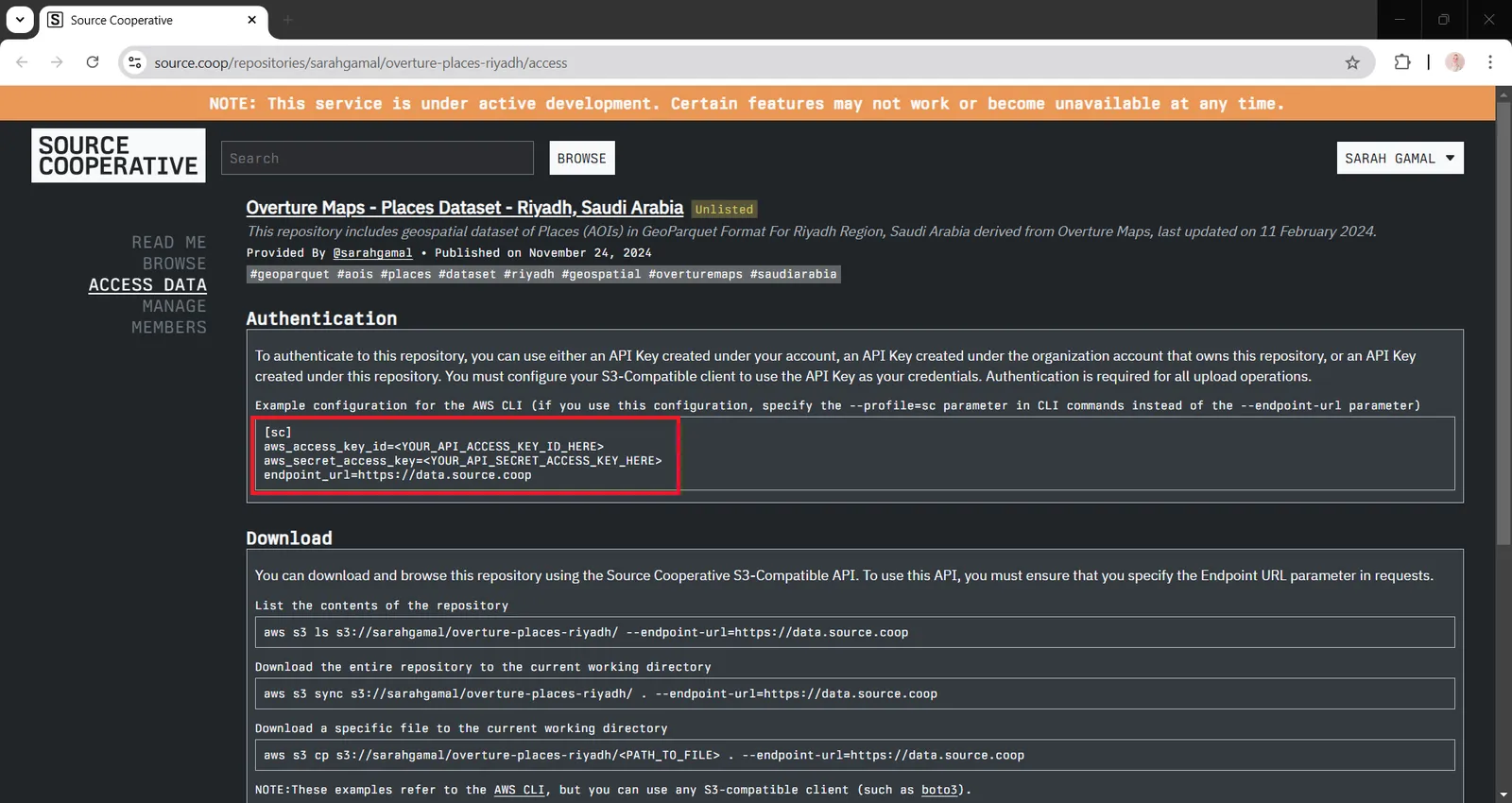Click the aws_access_key_id config line

coord(433,446)
